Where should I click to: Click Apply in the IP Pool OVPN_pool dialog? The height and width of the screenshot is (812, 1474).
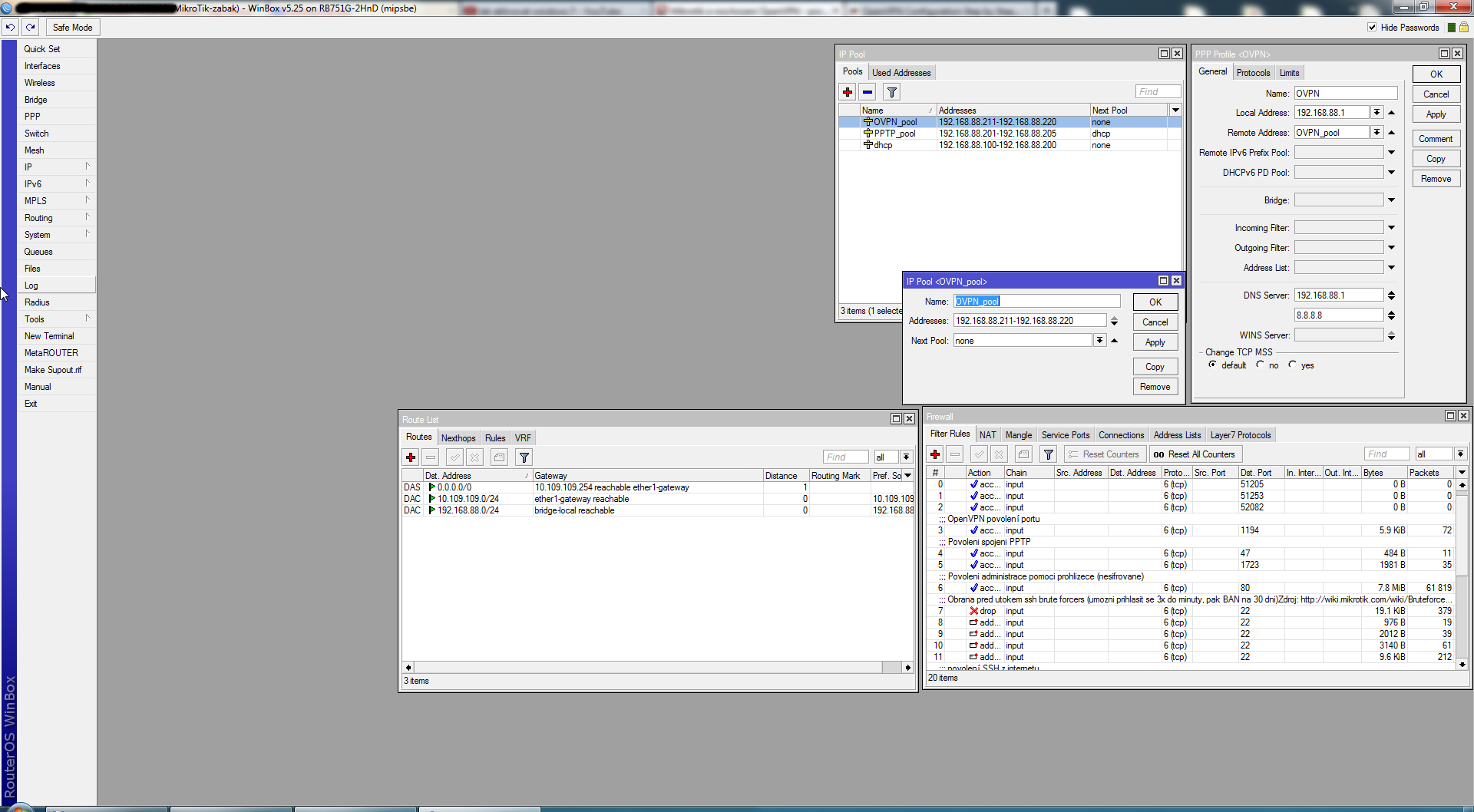click(x=1155, y=342)
